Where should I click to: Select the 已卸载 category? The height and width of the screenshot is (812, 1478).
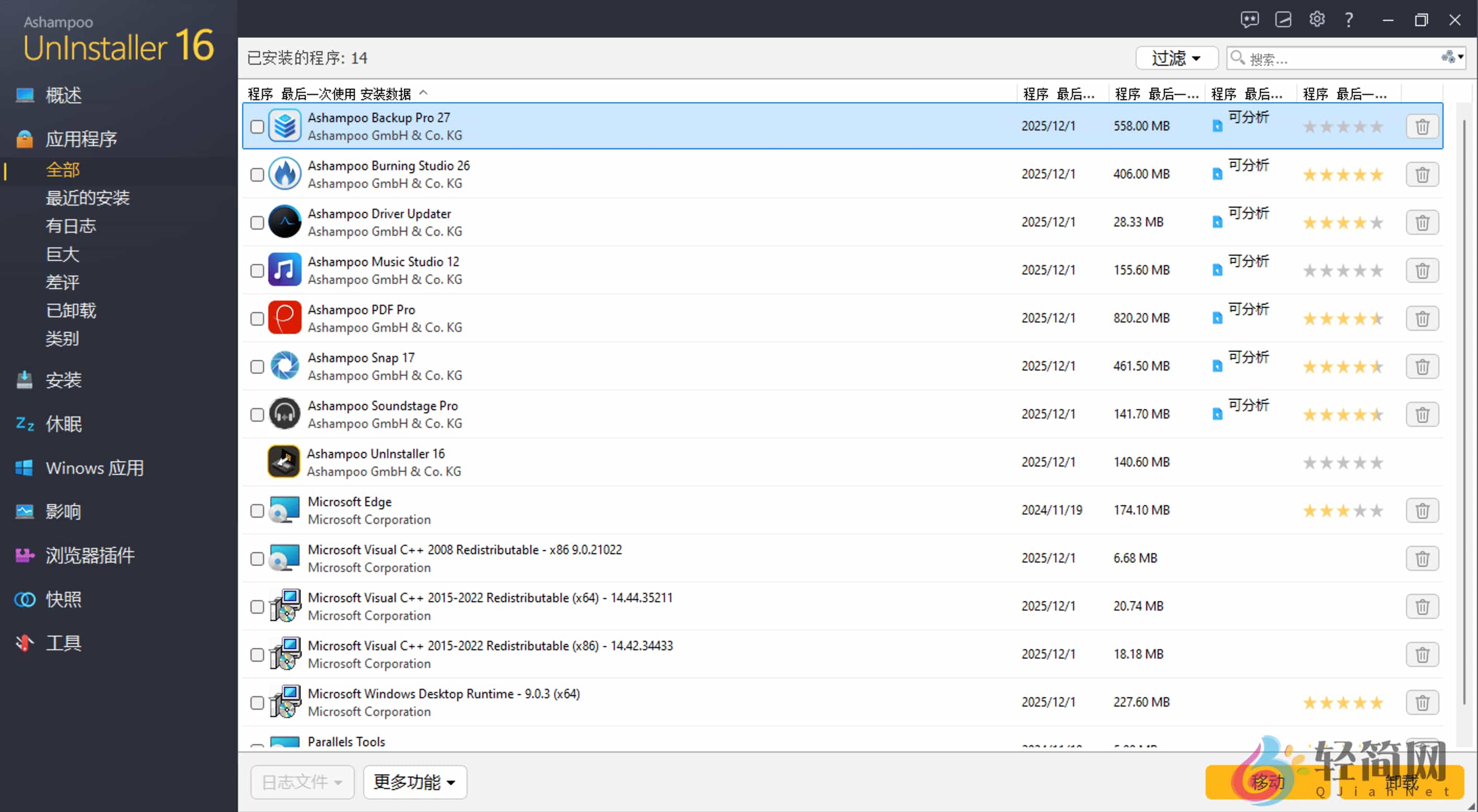pos(70,311)
